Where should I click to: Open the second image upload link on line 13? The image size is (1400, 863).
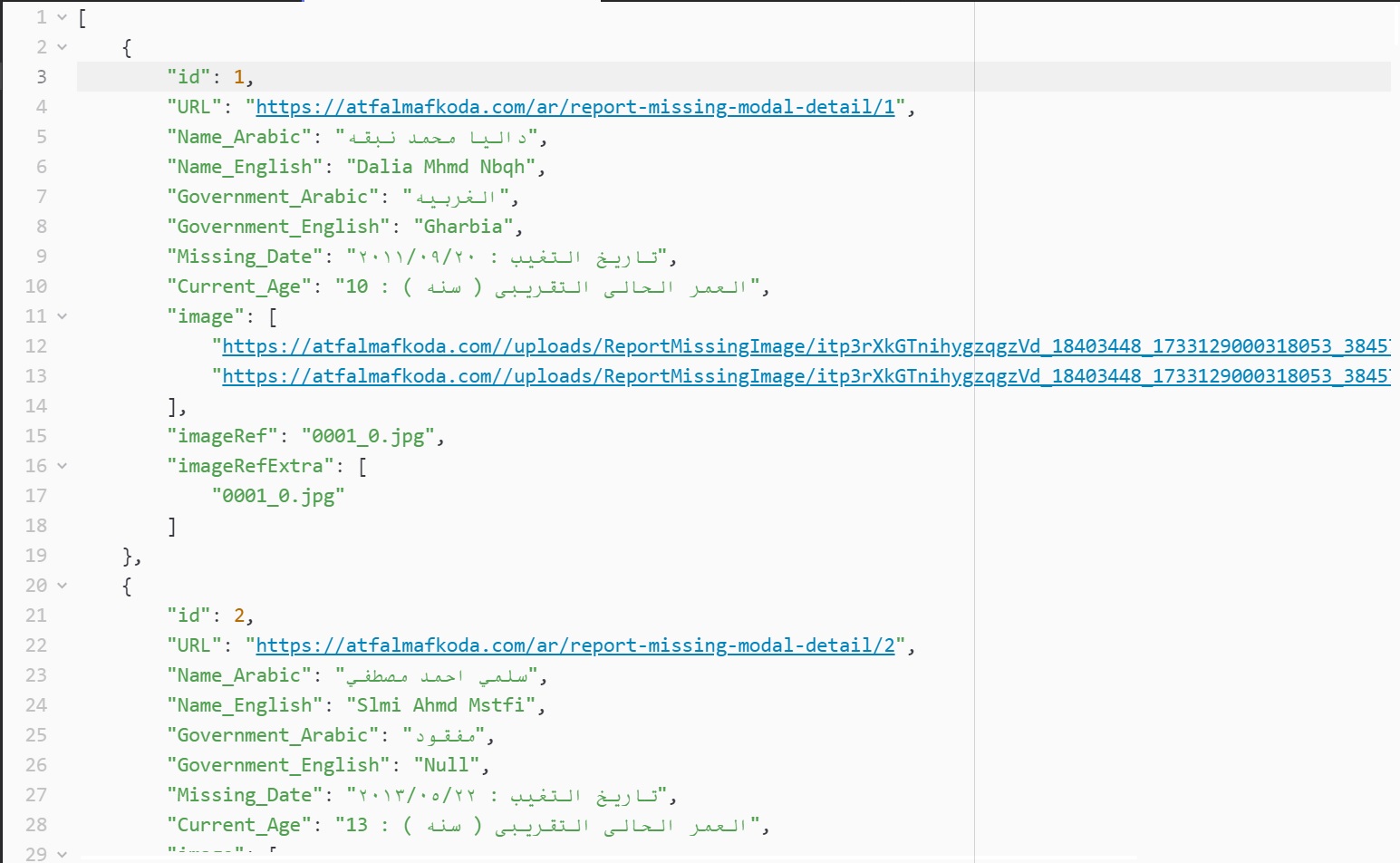tap(806, 376)
